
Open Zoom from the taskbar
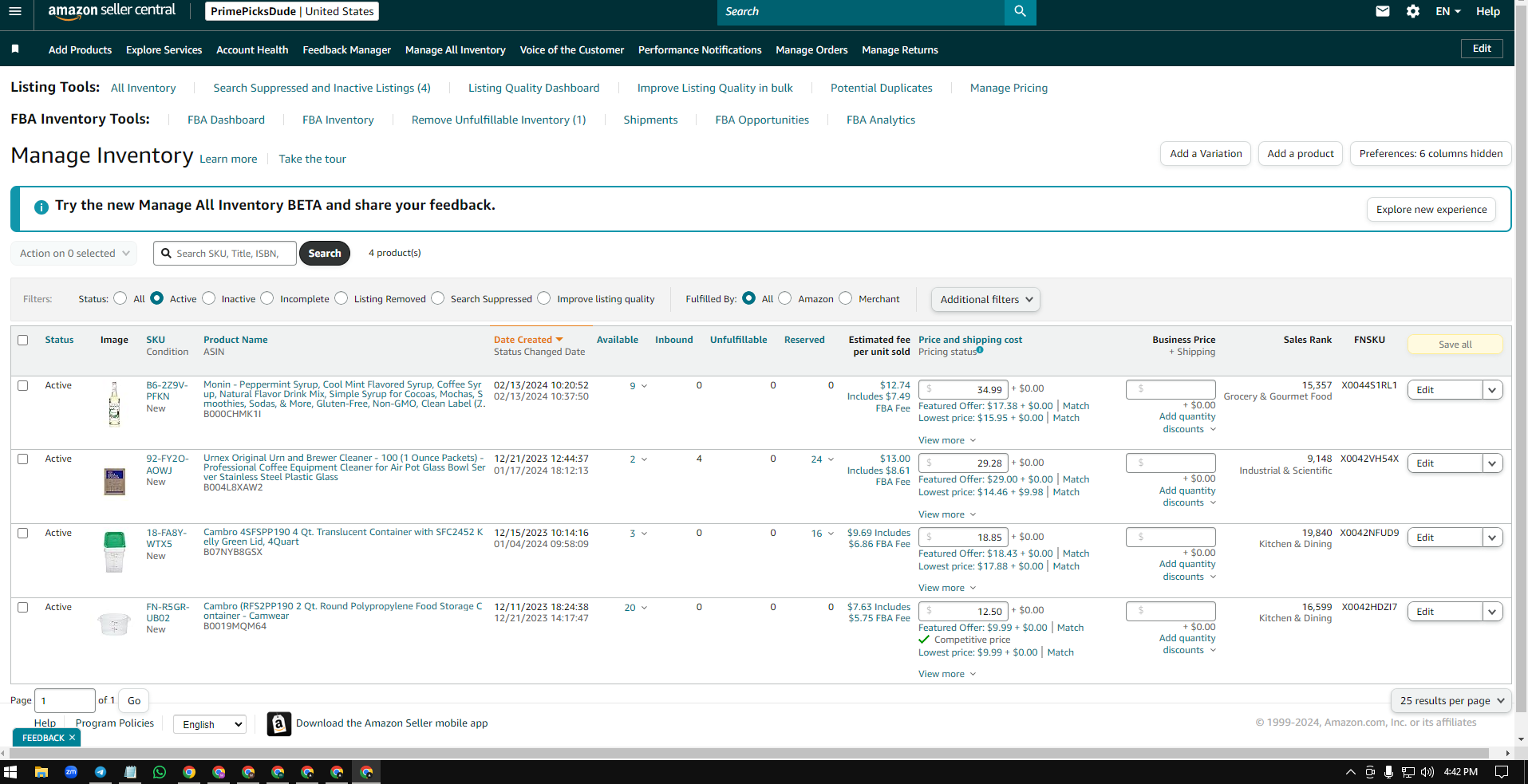coord(71,772)
